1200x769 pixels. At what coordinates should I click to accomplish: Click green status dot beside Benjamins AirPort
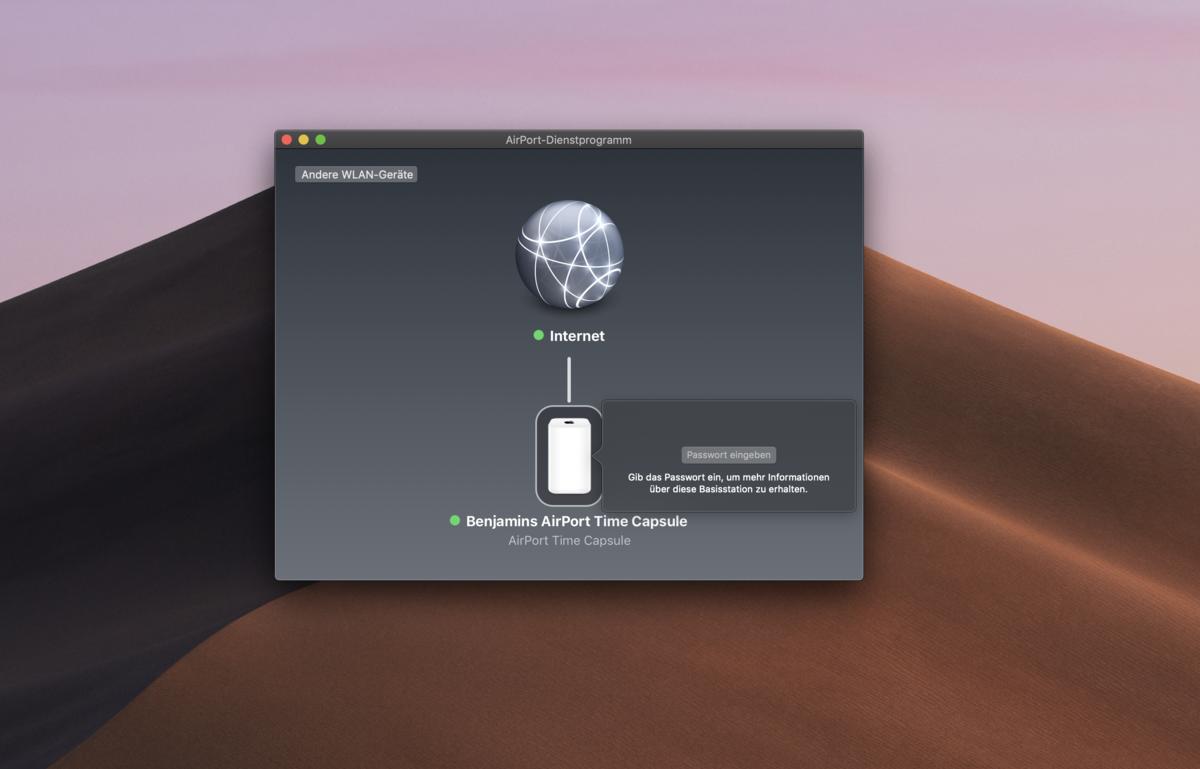[x=455, y=520]
